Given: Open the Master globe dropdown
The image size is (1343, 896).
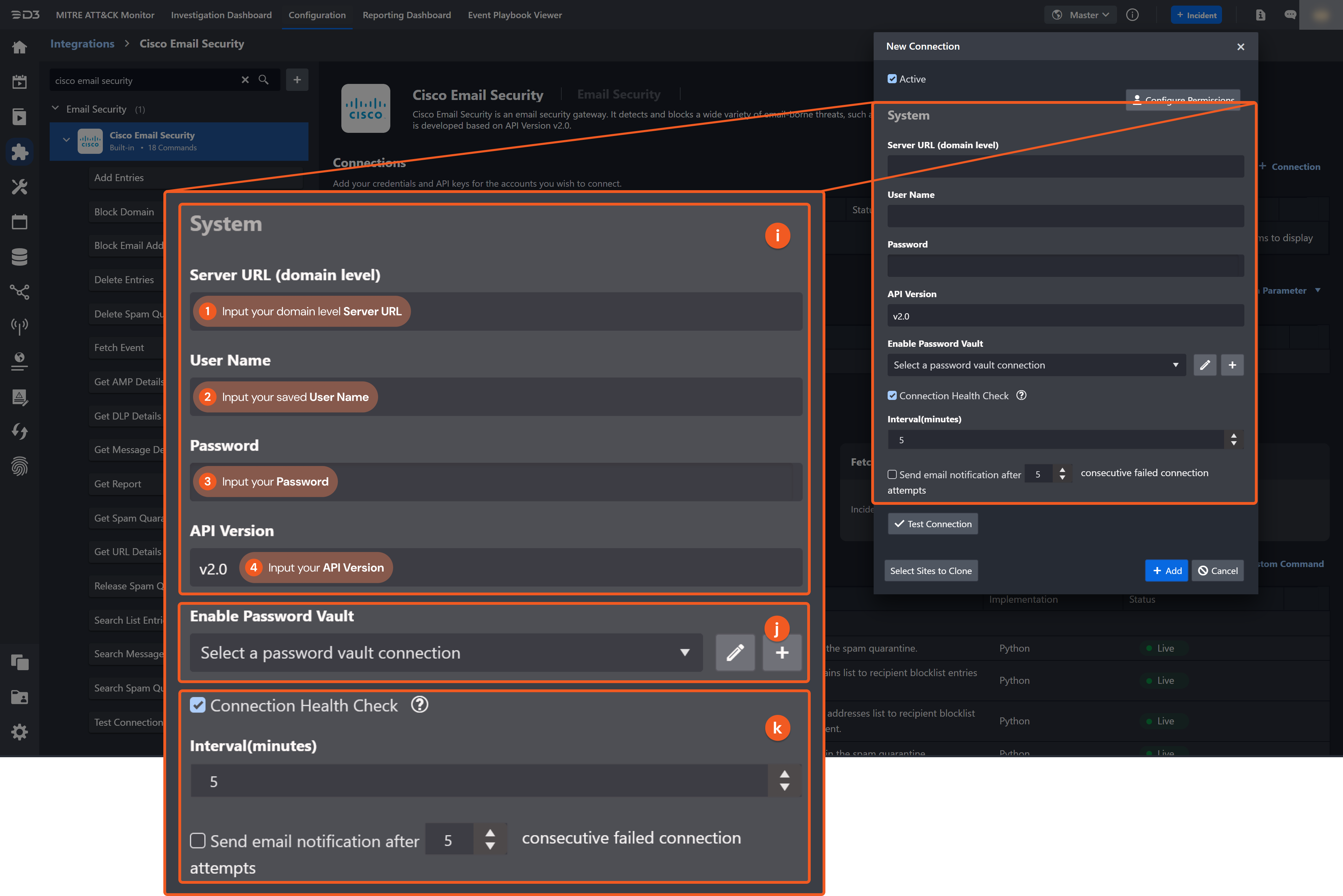Looking at the screenshot, I should pos(1081,14).
